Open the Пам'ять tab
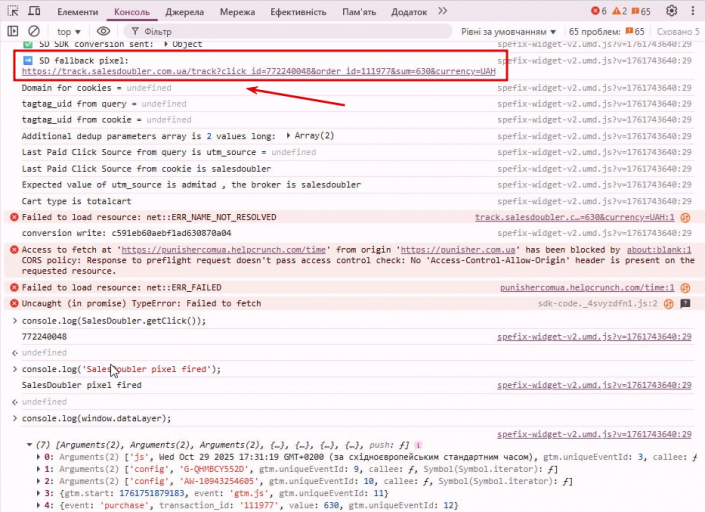The width and height of the screenshot is (705, 512). tap(359, 12)
